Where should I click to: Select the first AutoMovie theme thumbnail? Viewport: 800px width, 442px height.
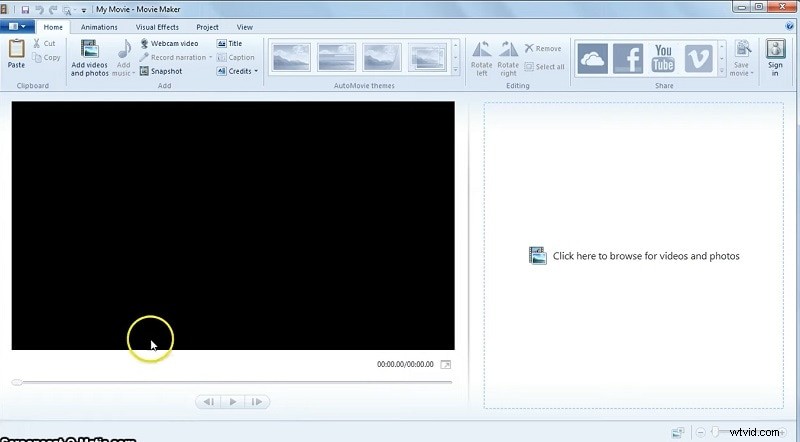tap(291, 57)
